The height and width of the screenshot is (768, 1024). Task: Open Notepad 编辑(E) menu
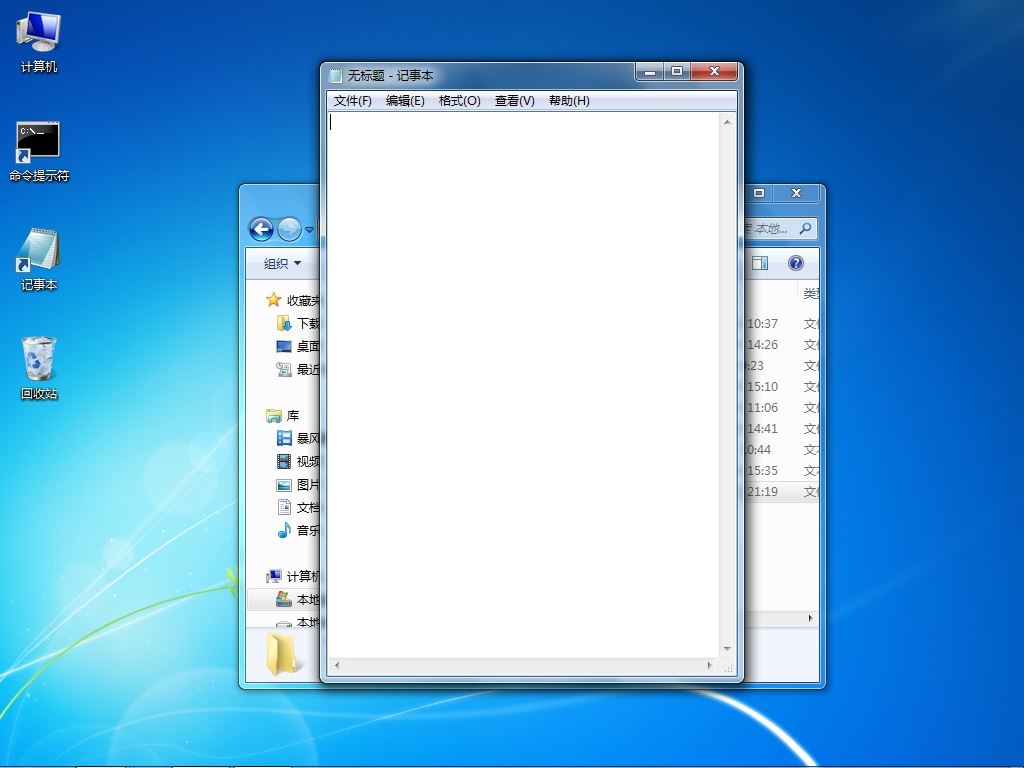point(405,101)
